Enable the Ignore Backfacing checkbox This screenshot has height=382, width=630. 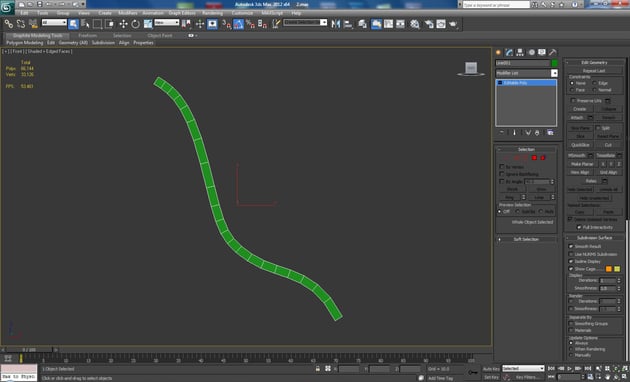(502, 174)
